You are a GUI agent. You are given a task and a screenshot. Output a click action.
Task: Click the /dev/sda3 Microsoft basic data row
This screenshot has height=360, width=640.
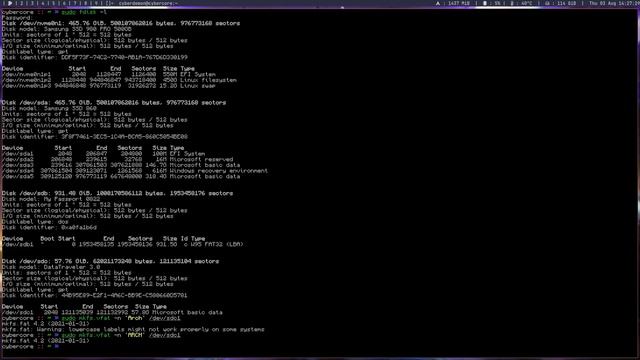(x=121, y=165)
